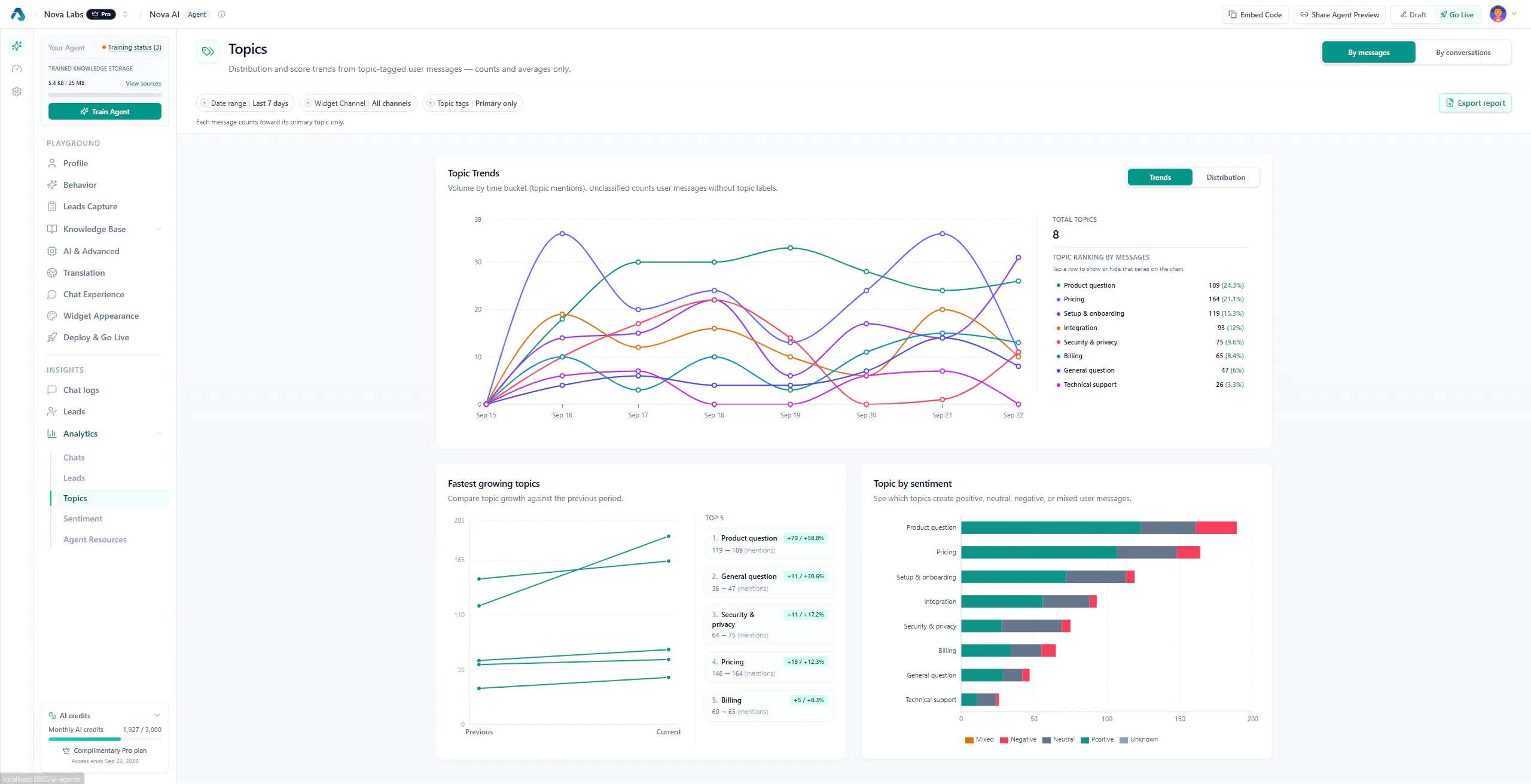Toggle Integration series in ranking list
This screenshot has width=1531, height=784.
coord(1150,328)
